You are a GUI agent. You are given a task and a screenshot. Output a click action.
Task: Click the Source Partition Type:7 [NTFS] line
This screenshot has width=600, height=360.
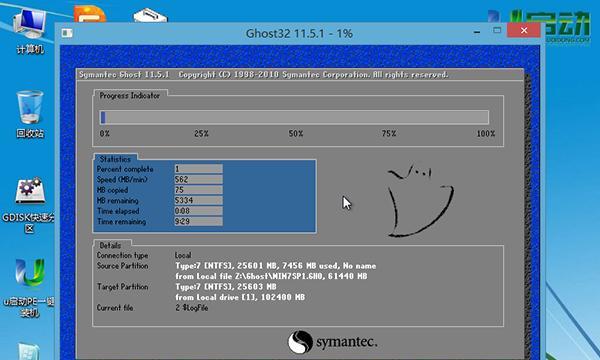tap(276, 266)
